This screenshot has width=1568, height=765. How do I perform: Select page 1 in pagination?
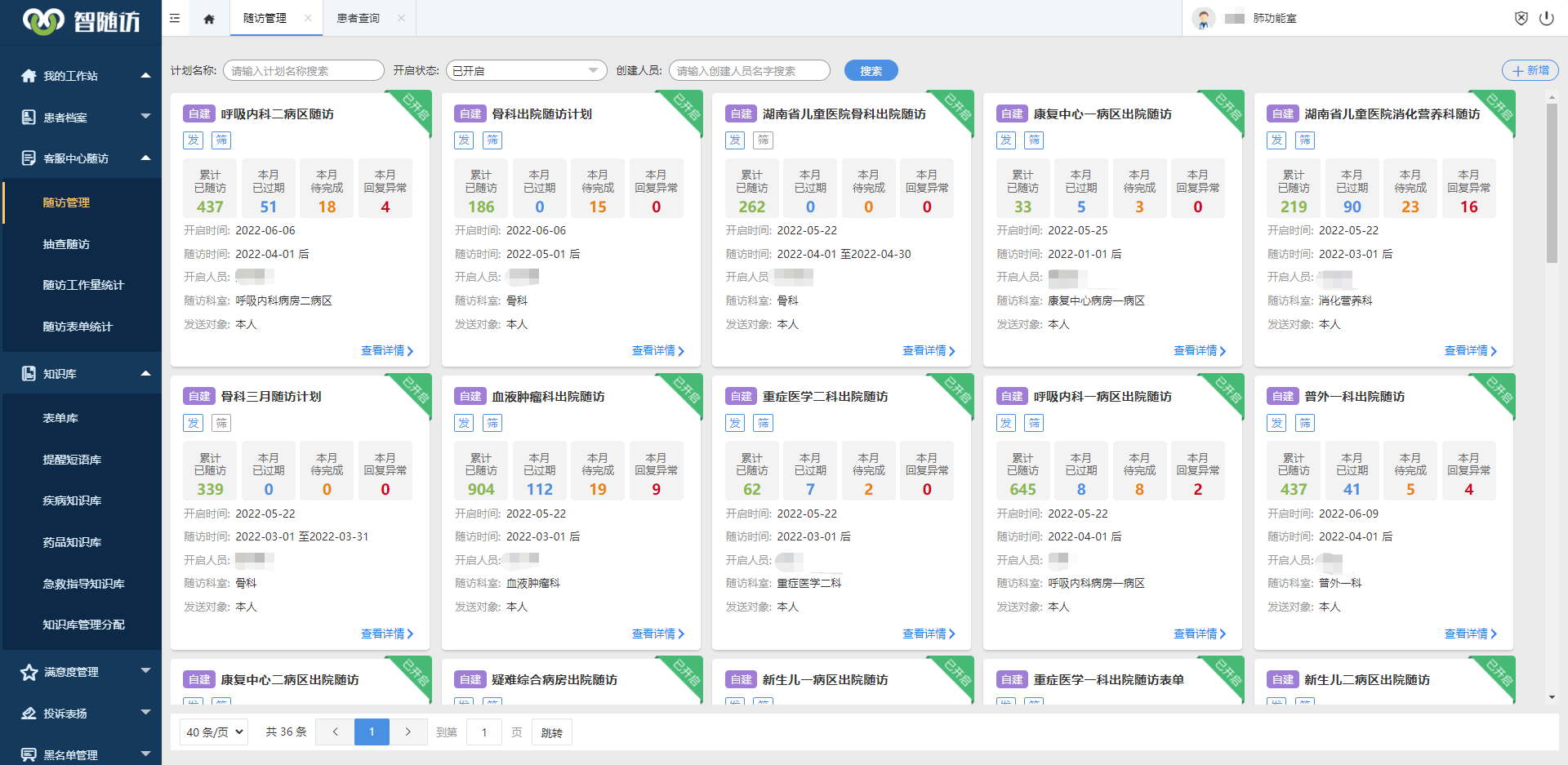coord(372,732)
